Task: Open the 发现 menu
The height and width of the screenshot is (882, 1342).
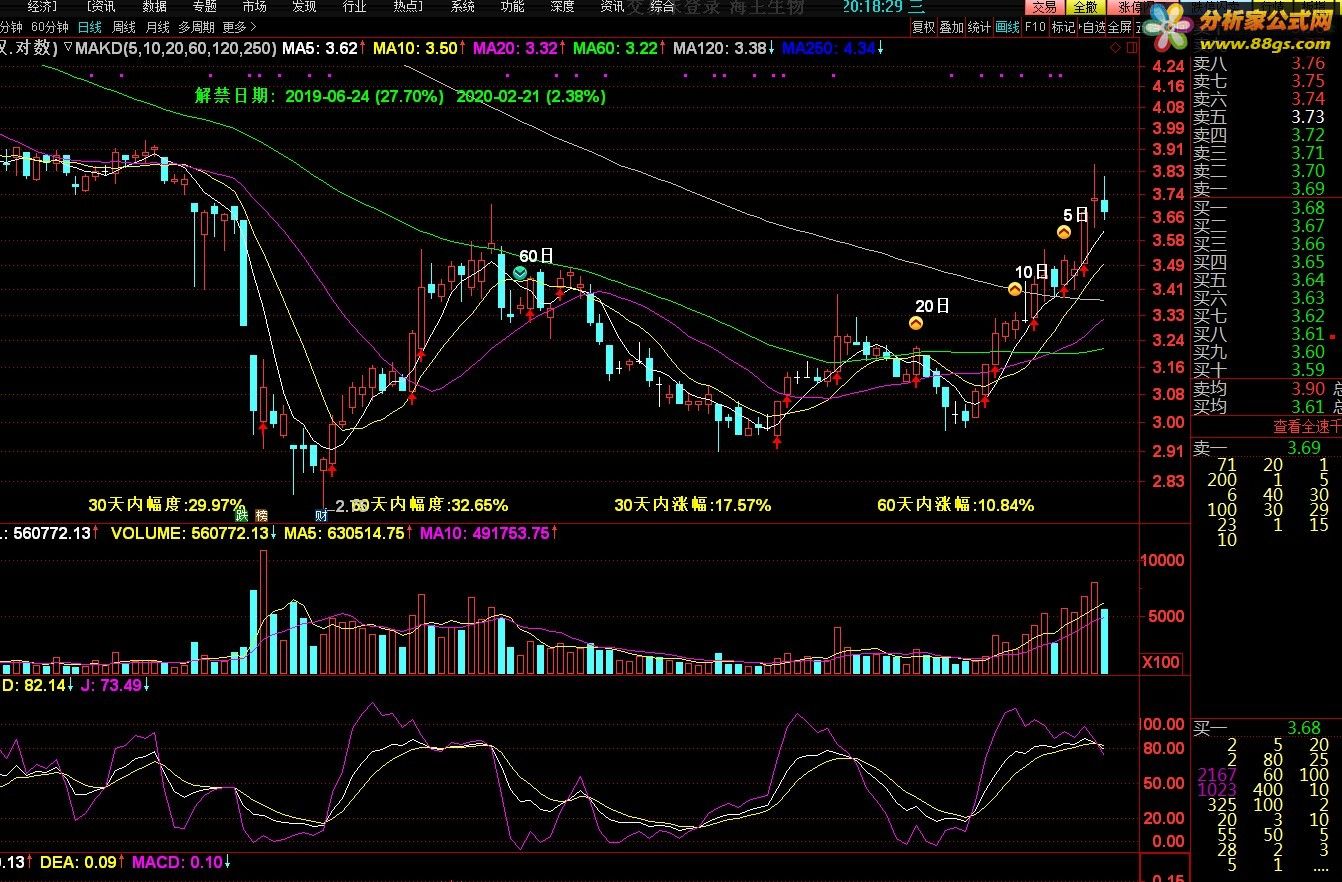Action: point(304,7)
